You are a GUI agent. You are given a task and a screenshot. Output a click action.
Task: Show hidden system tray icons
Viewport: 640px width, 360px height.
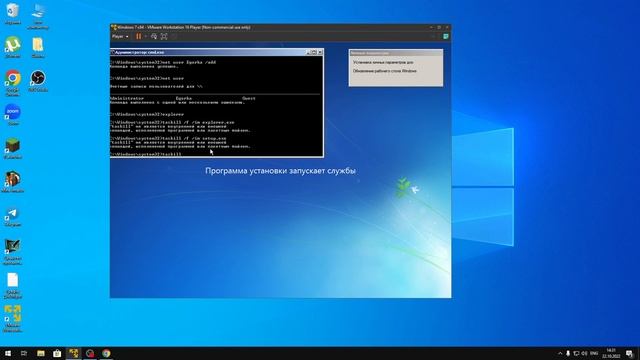click(560, 353)
